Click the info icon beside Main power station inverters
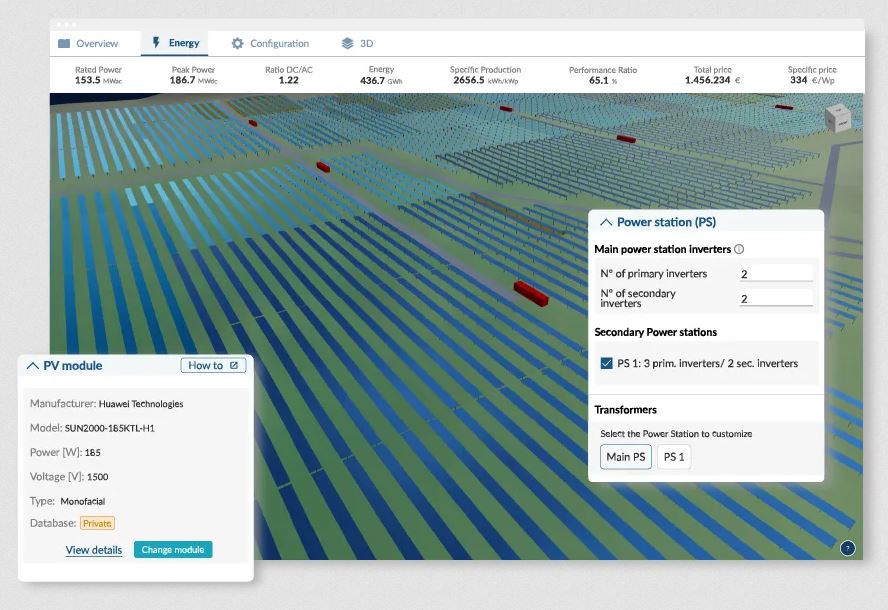Image resolution: width=888 pixels, height=610 pixels. tap(739, 249)
